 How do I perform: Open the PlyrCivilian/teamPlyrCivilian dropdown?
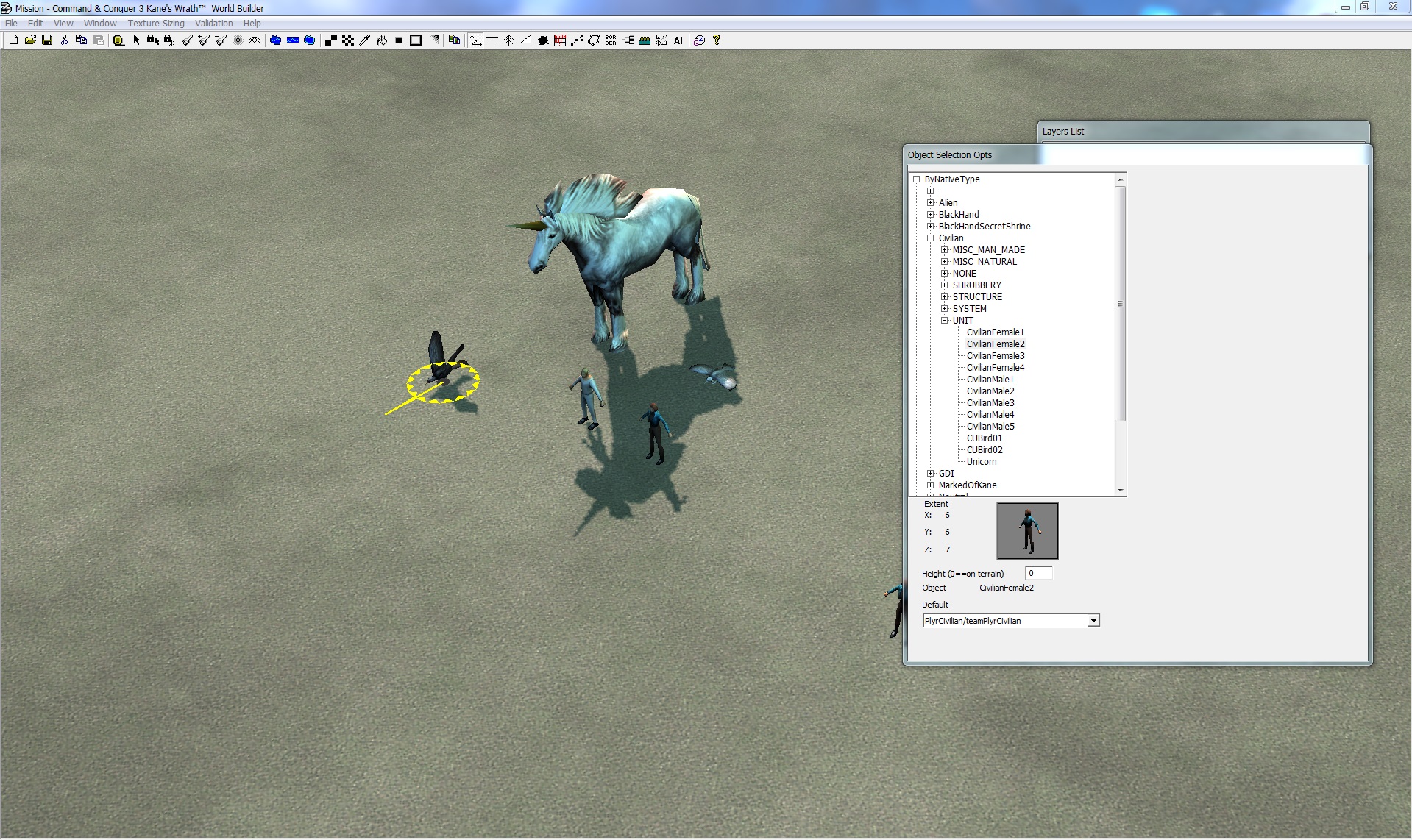[x=1093, y=621]
